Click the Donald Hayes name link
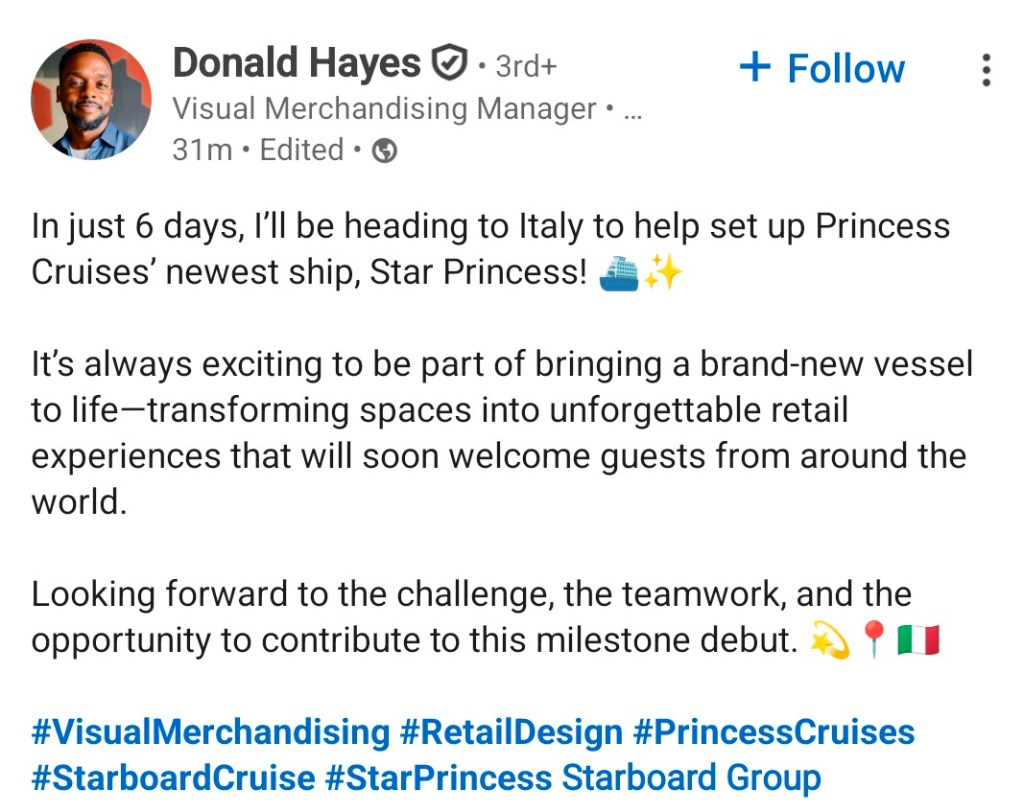This screenshot has width=1024, height=812. coord(296,64)
